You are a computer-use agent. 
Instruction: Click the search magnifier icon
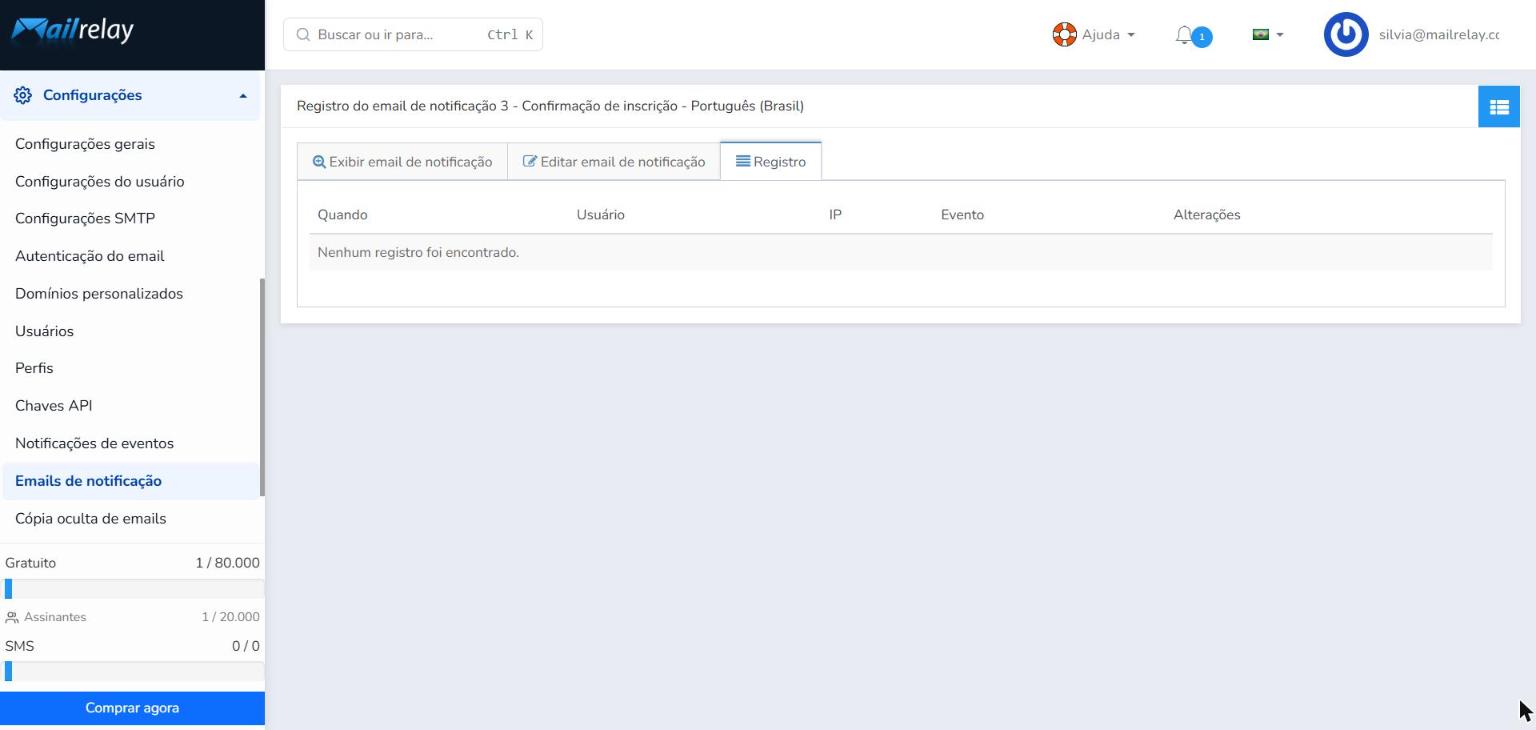tap(303, 35)
